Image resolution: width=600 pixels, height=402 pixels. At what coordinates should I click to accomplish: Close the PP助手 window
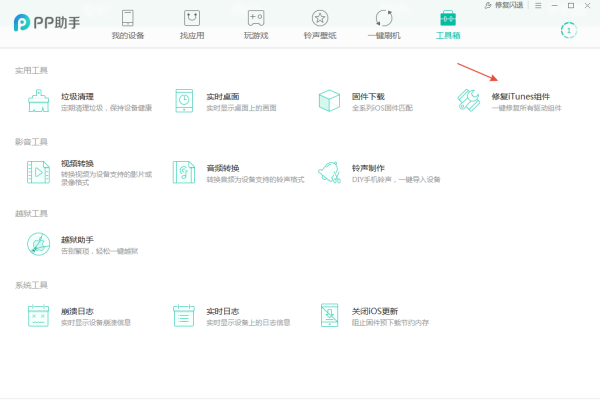coord(587,5)
